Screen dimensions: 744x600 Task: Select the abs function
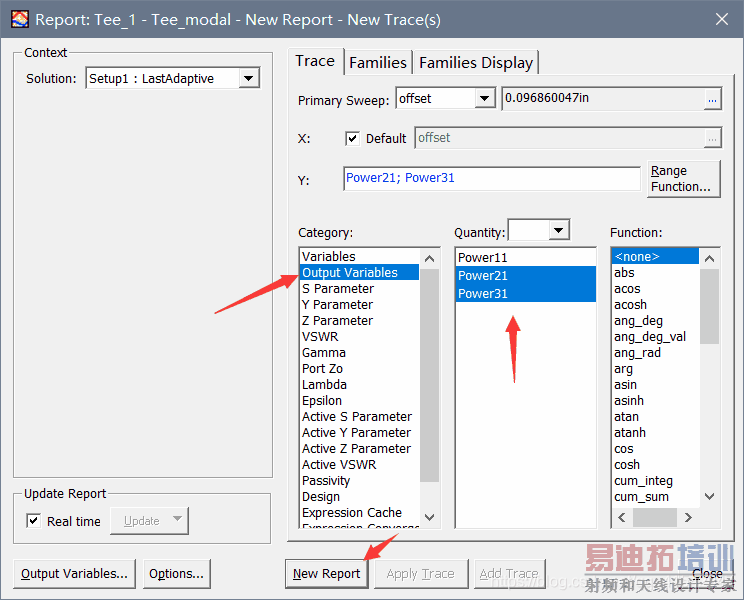pos(655,272)
